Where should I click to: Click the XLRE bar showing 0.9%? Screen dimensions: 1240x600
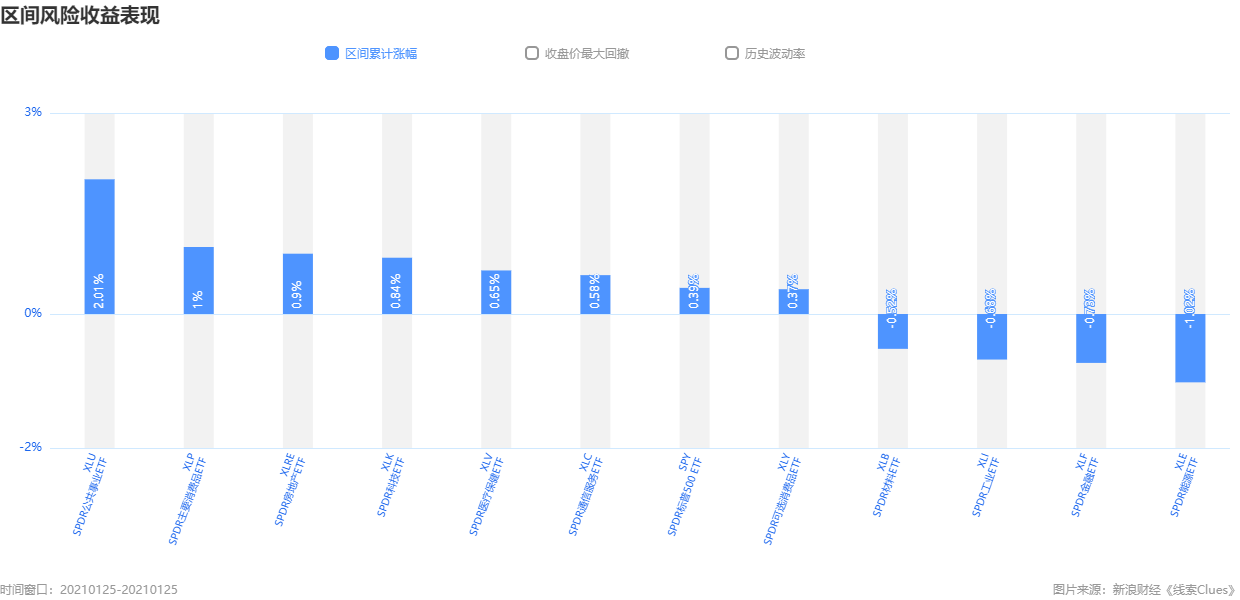click(x=297, y=284)
